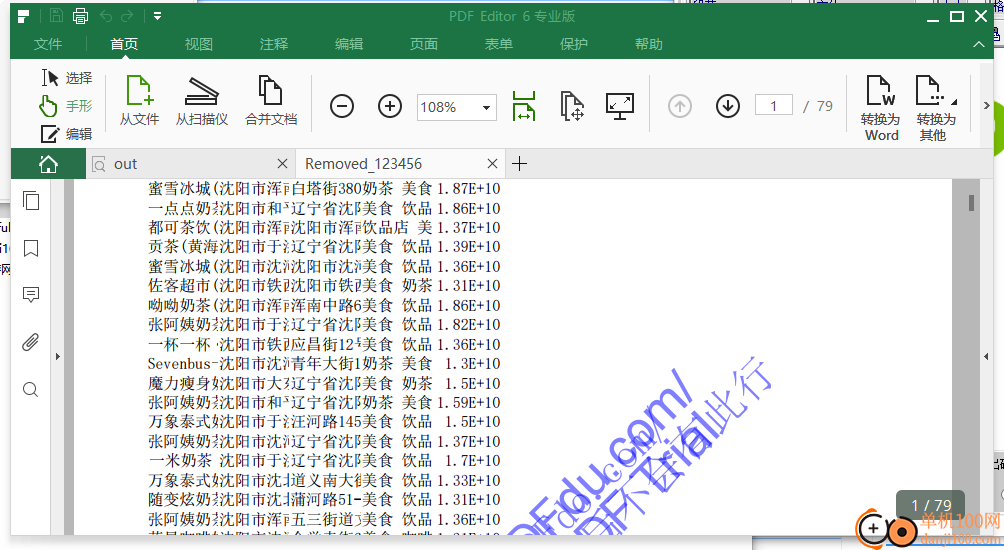Click 转换为其他 convert to other
This screenshot has width=1004, height=550.
(x=936, y=108)
